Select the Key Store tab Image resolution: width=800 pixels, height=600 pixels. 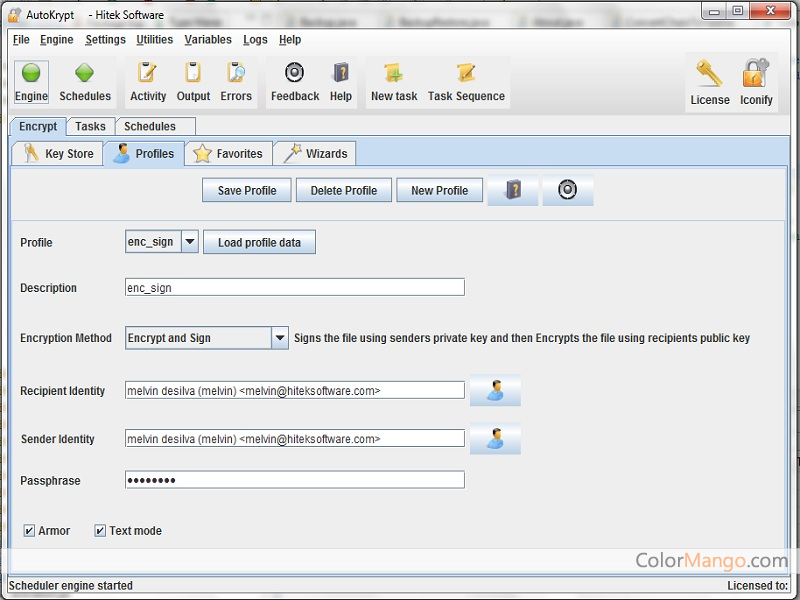(x=58, y=153)
